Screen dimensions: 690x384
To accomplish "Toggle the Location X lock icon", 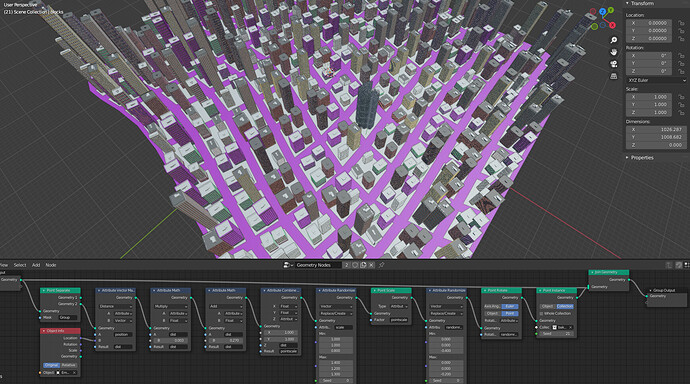I will (x=681, y=23).
